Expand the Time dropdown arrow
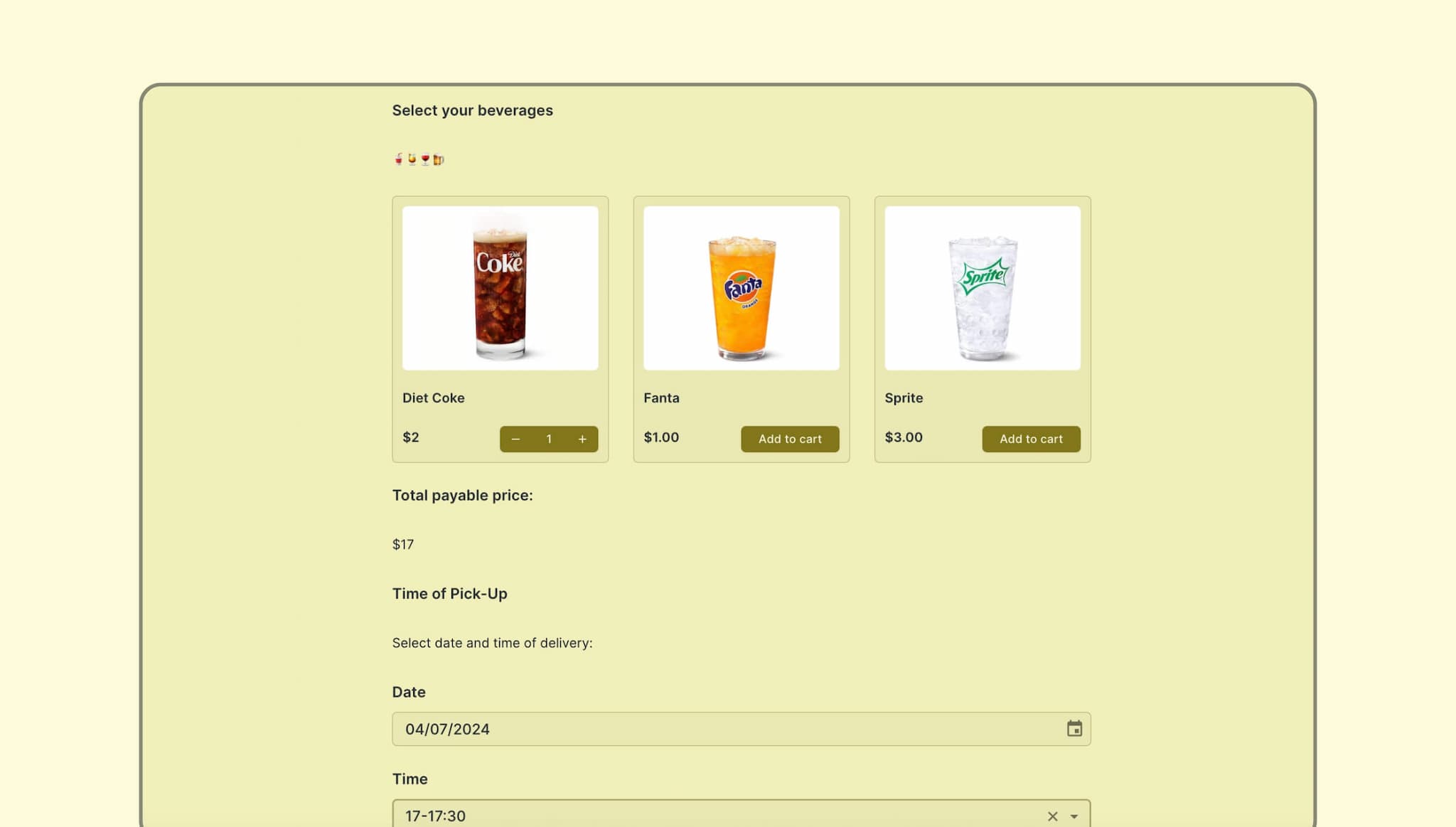The height and width of the screenshot is (827, 1456). click(1074, 816)
